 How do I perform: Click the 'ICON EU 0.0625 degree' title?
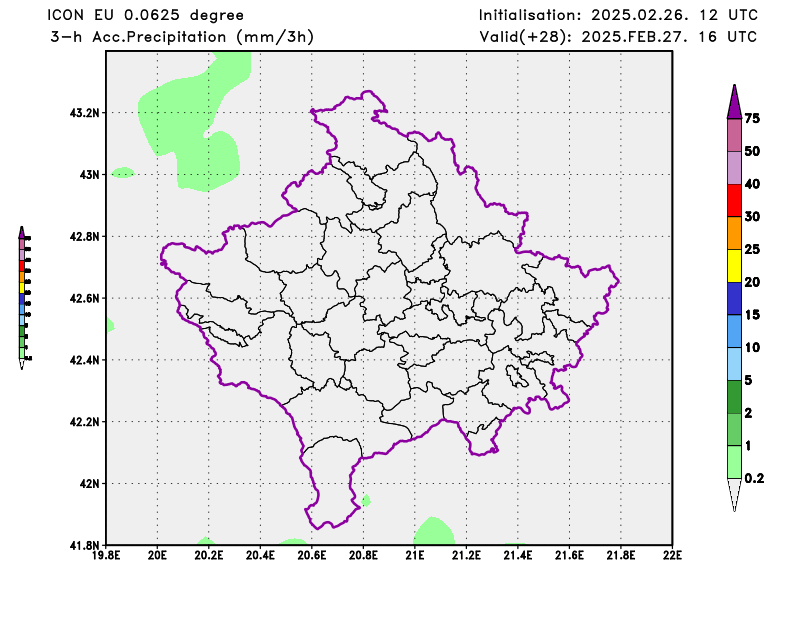click(x=145, y=15)
